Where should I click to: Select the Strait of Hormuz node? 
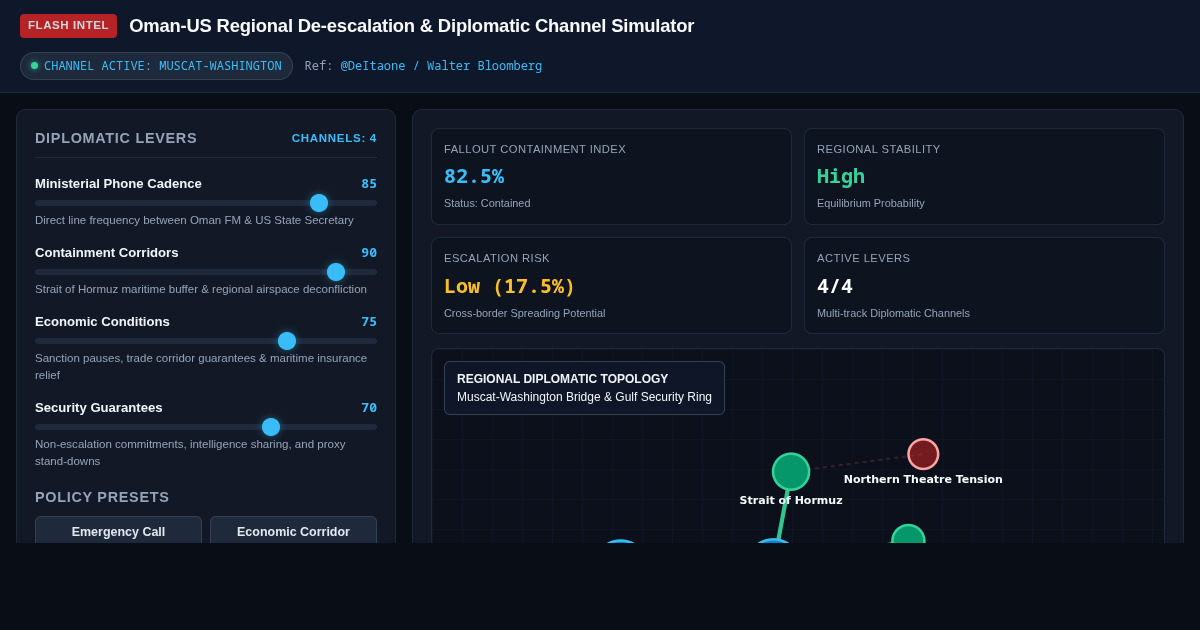(x=791, y=472)
